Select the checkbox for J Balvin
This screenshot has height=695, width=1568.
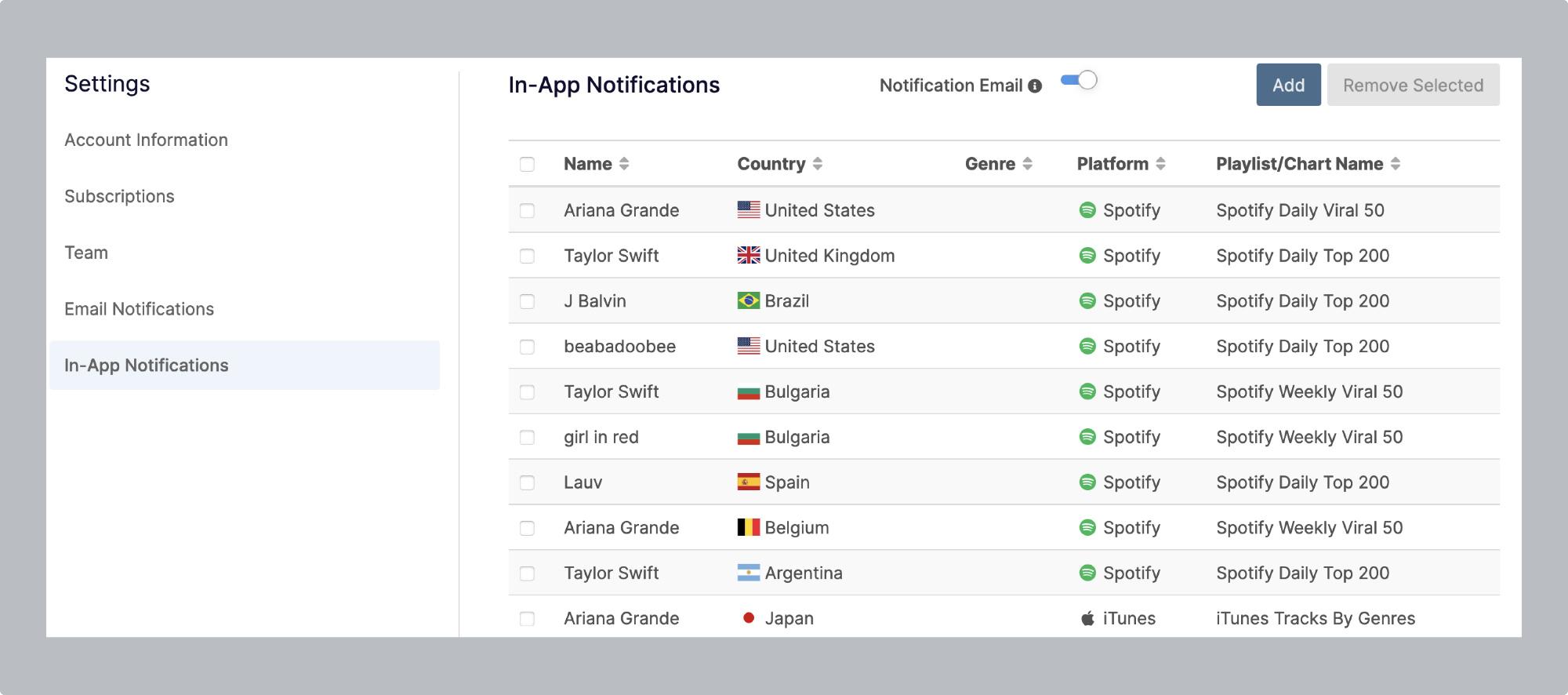pos(527,301)
